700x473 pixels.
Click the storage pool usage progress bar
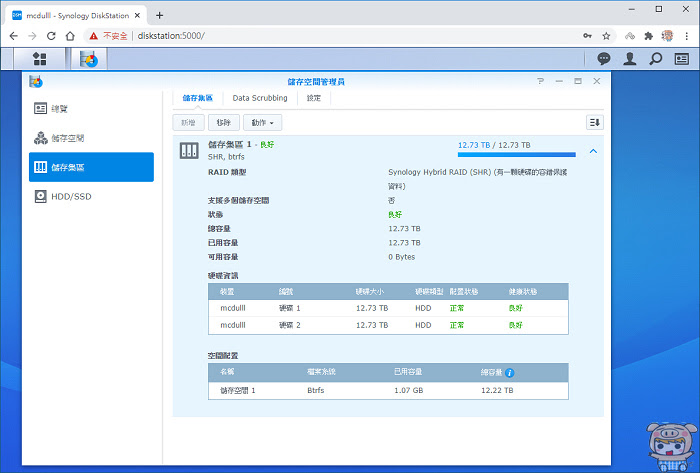(517, 154)
